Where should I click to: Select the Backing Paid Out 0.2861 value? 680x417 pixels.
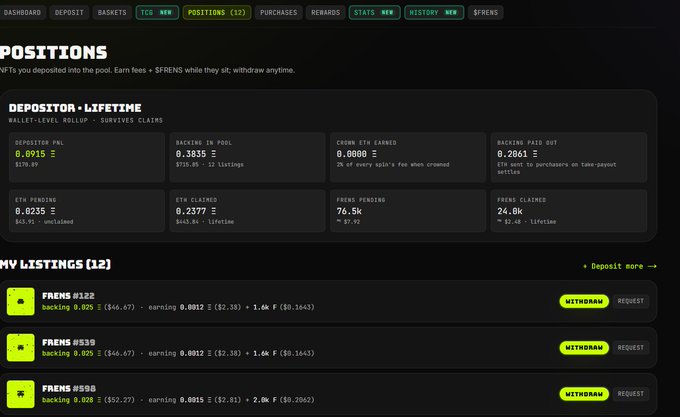point(517,154)
